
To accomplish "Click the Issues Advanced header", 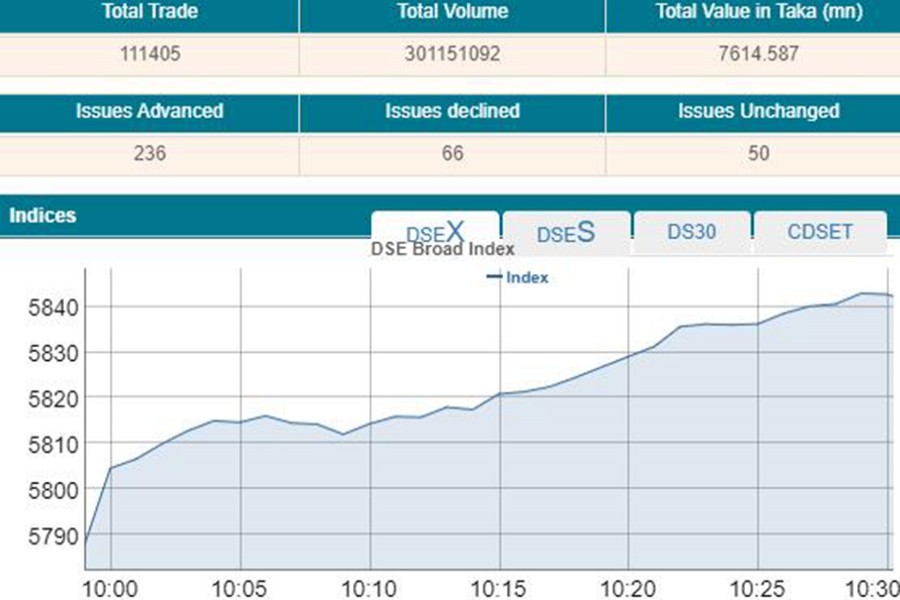I will (x=149, y=111).
